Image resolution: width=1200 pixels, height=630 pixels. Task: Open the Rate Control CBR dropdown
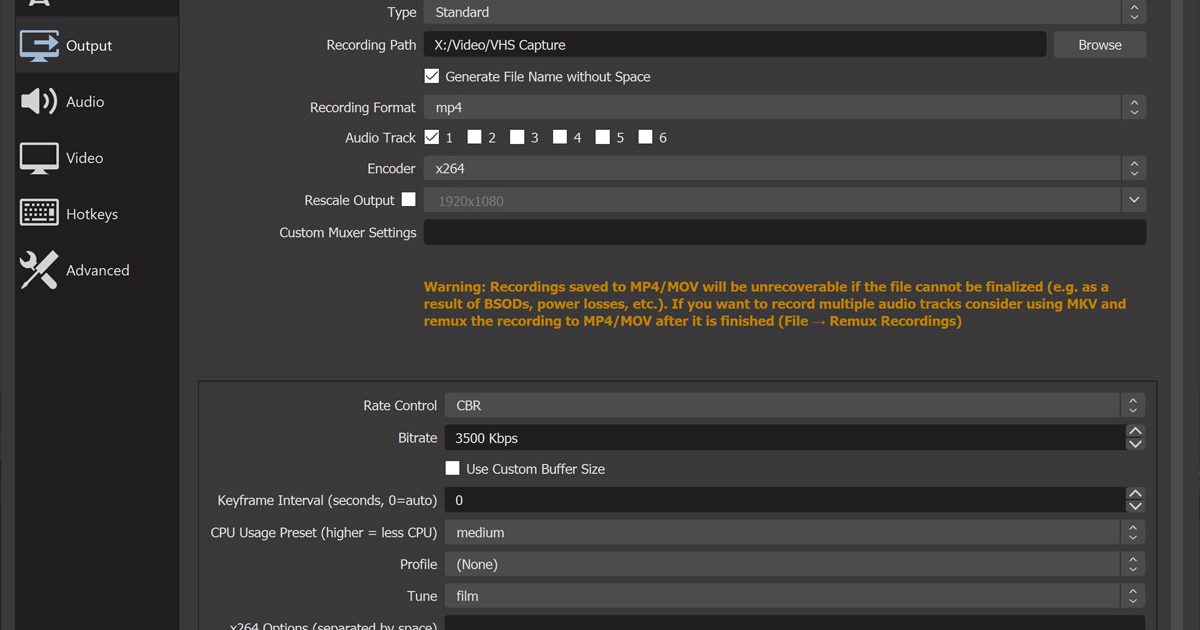(x=794, y=405)
